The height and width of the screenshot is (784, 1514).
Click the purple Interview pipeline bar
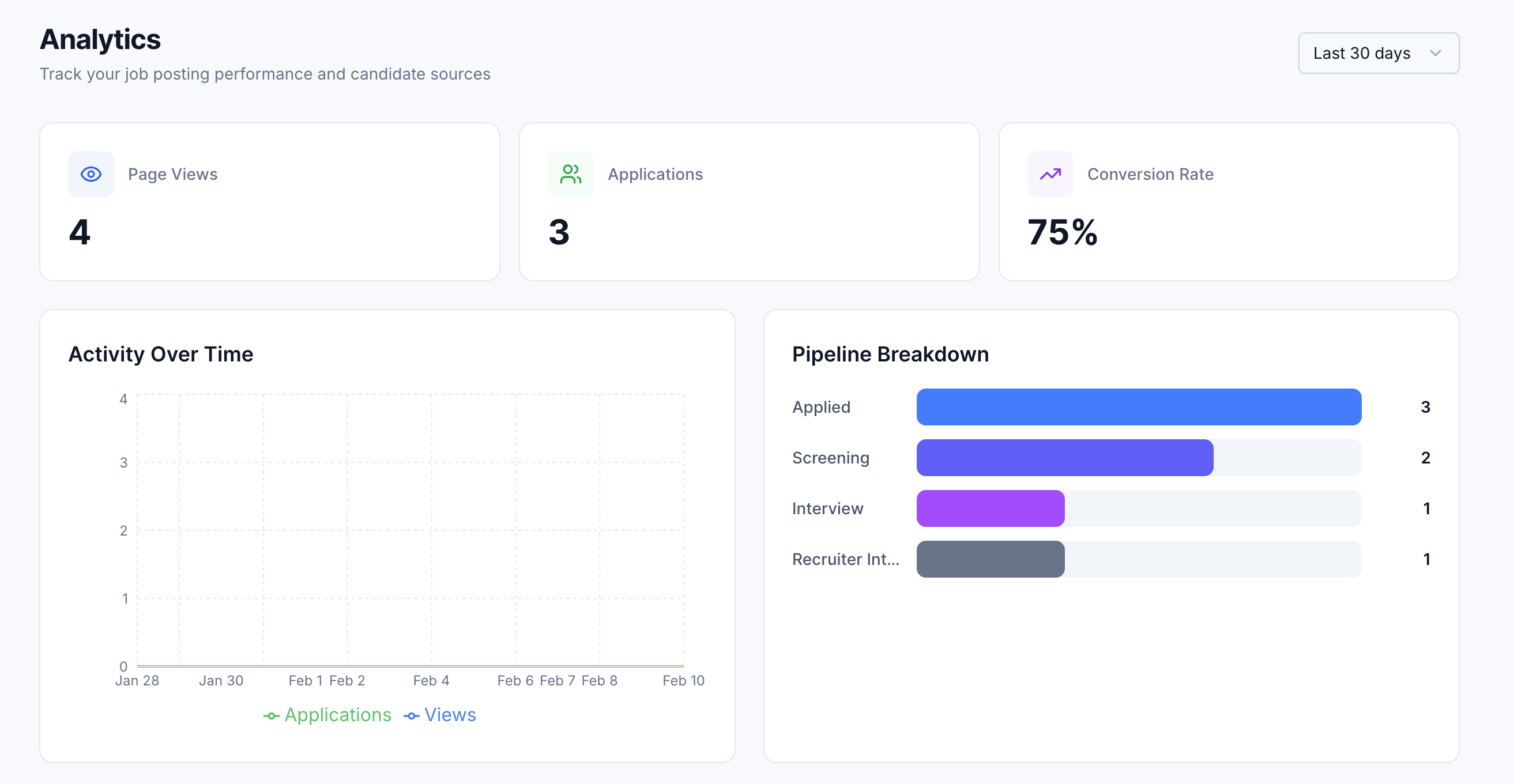(x=990, y=508)
